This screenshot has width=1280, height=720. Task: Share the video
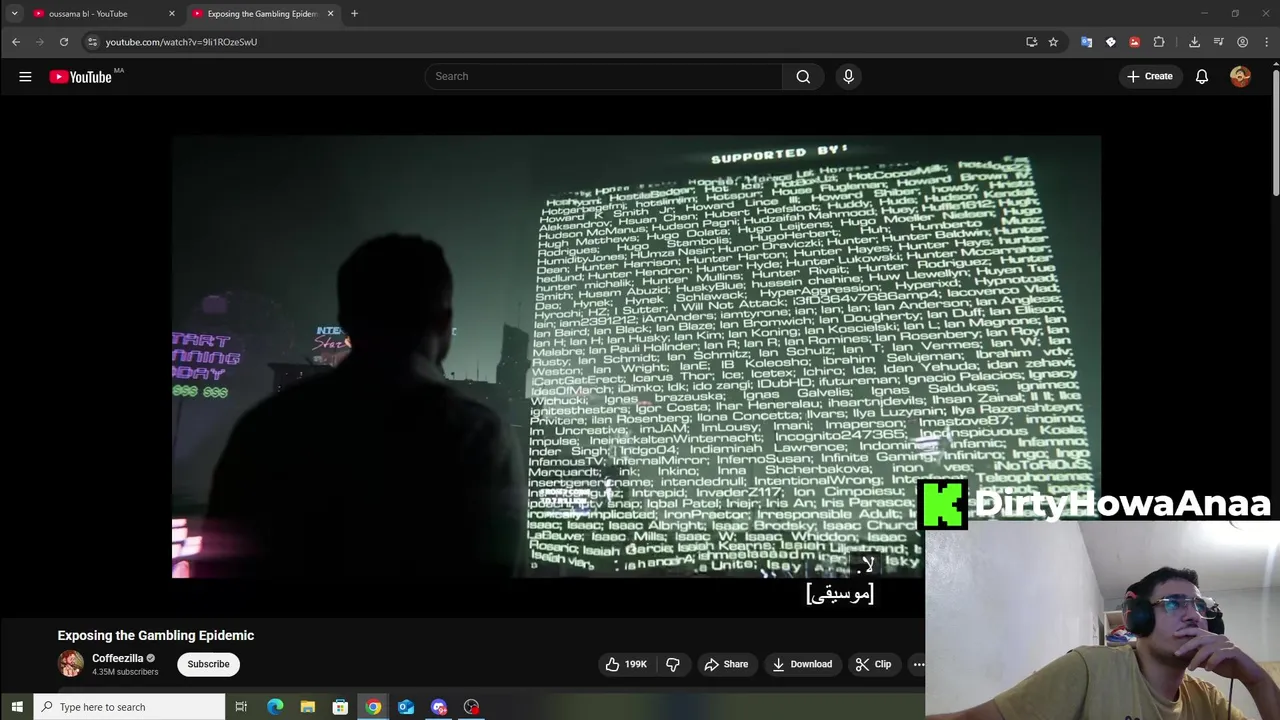click(726, 664)
